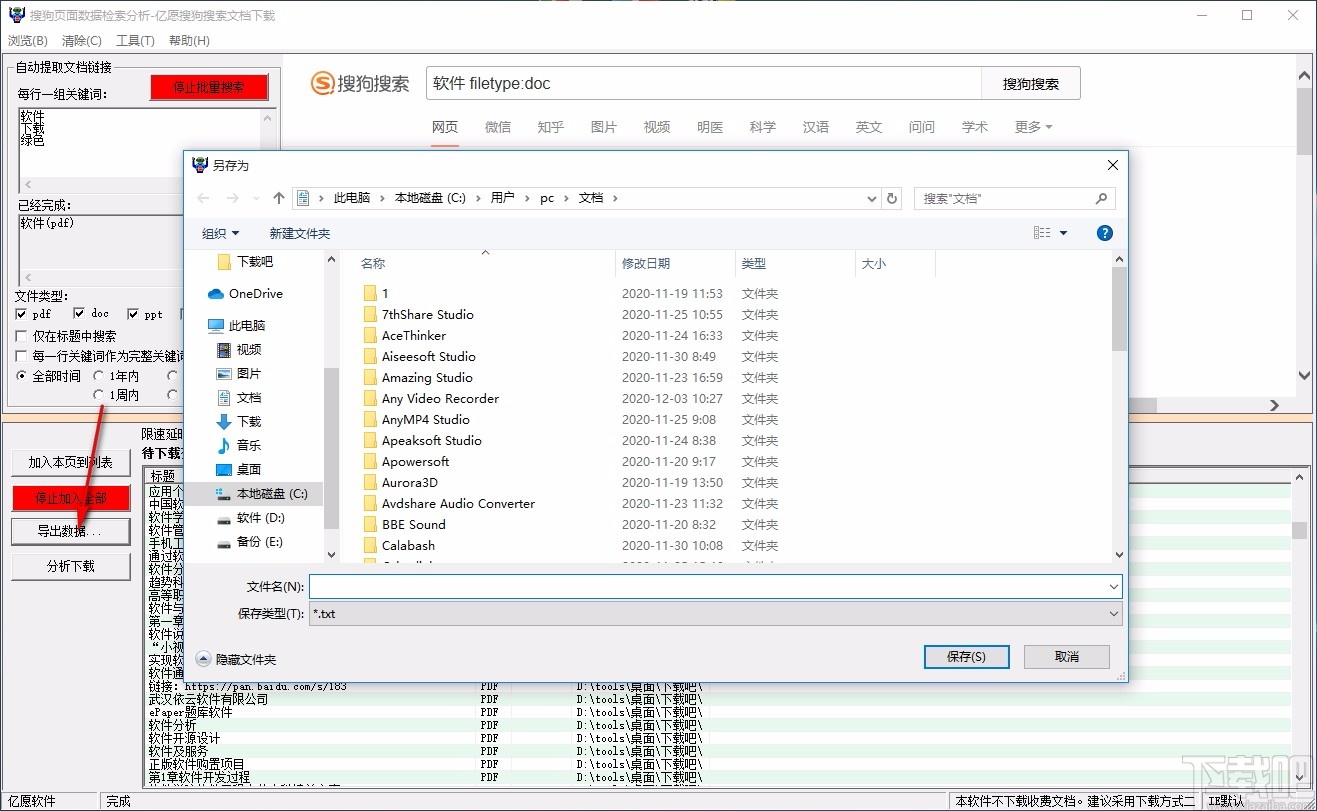Screen dimensions: 1317x811
Task: Click the 导出数据 export button
Action: [x=70, y=531]
